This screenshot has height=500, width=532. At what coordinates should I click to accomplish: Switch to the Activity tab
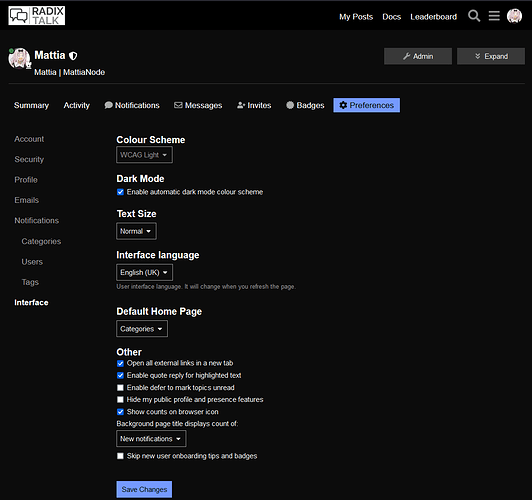pos(76,105)
